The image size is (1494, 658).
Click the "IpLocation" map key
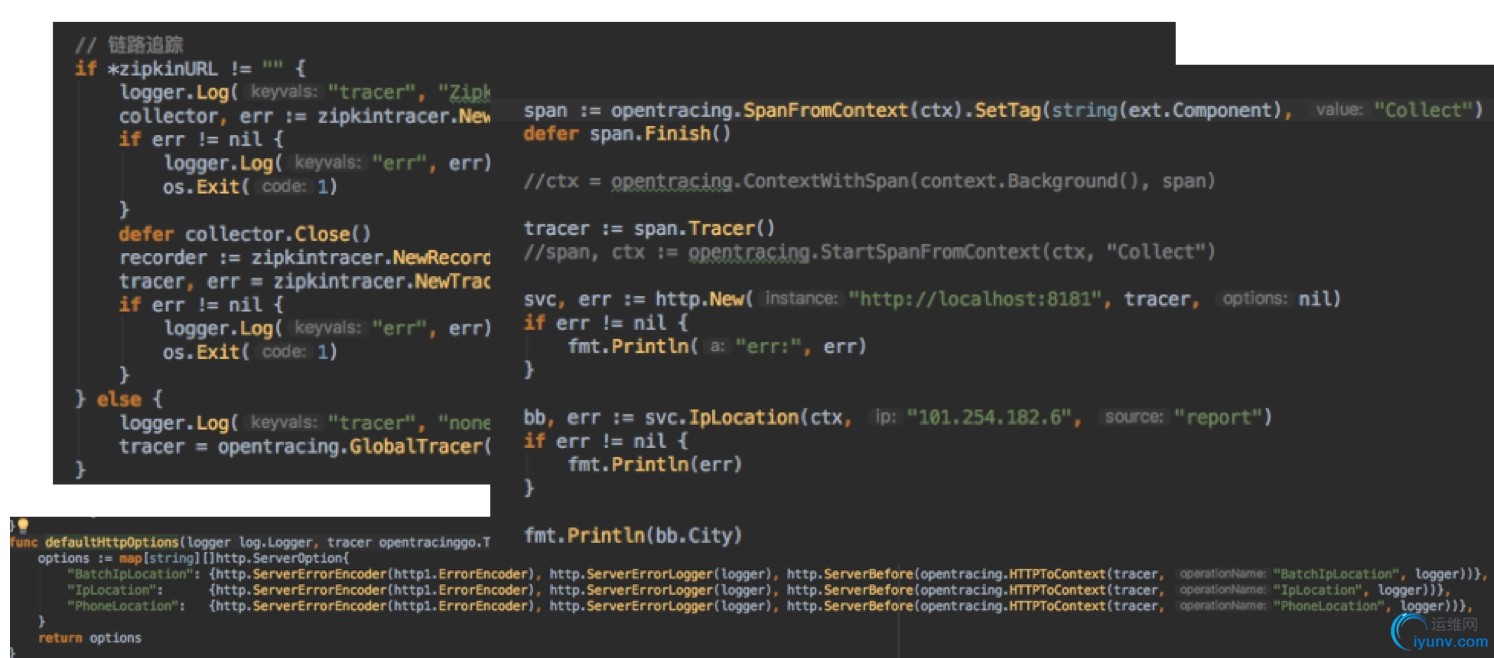click(112, 590)
